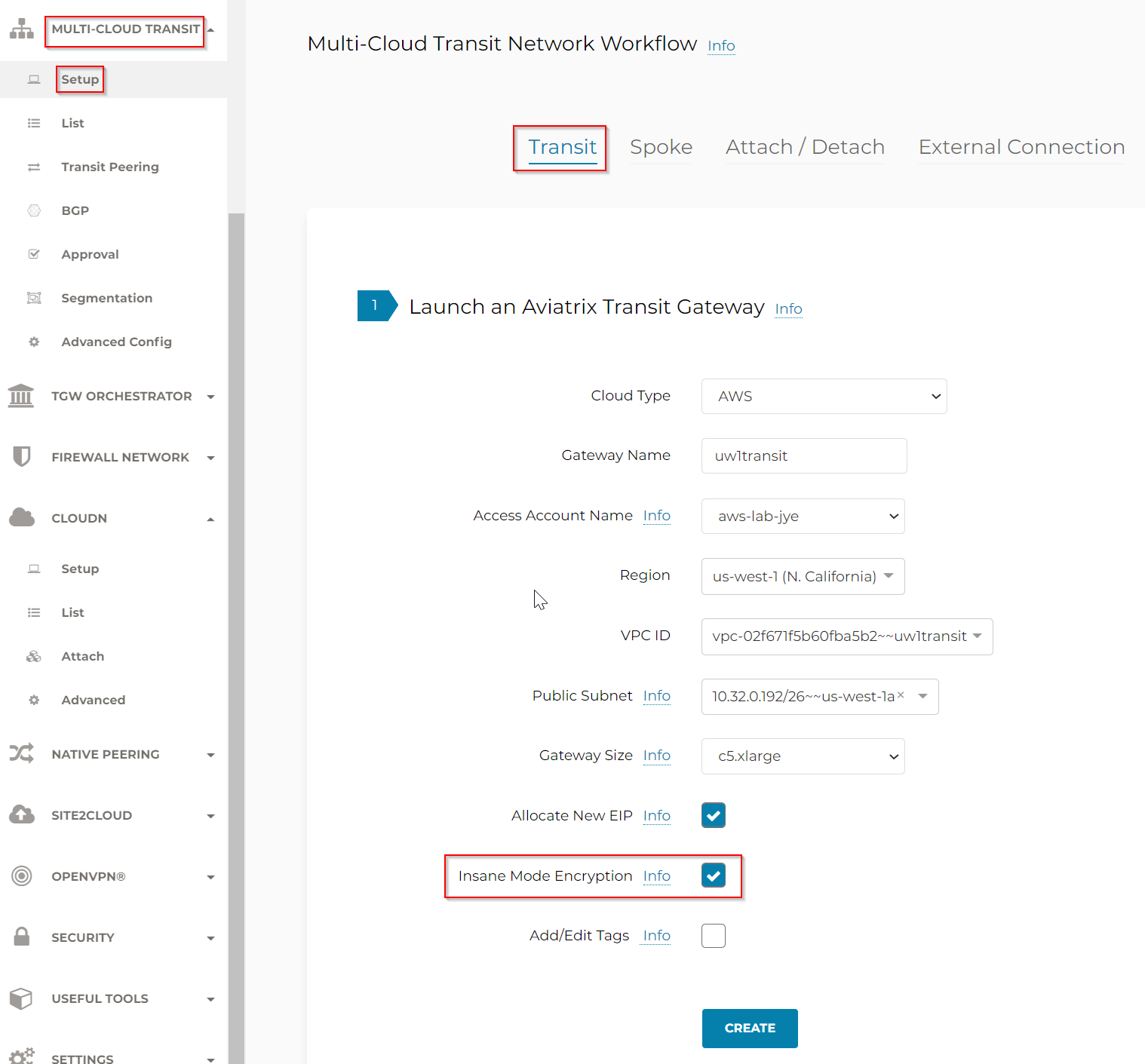
Task: Open the Cloud Type dropdown
Action: tap(823, 396)
